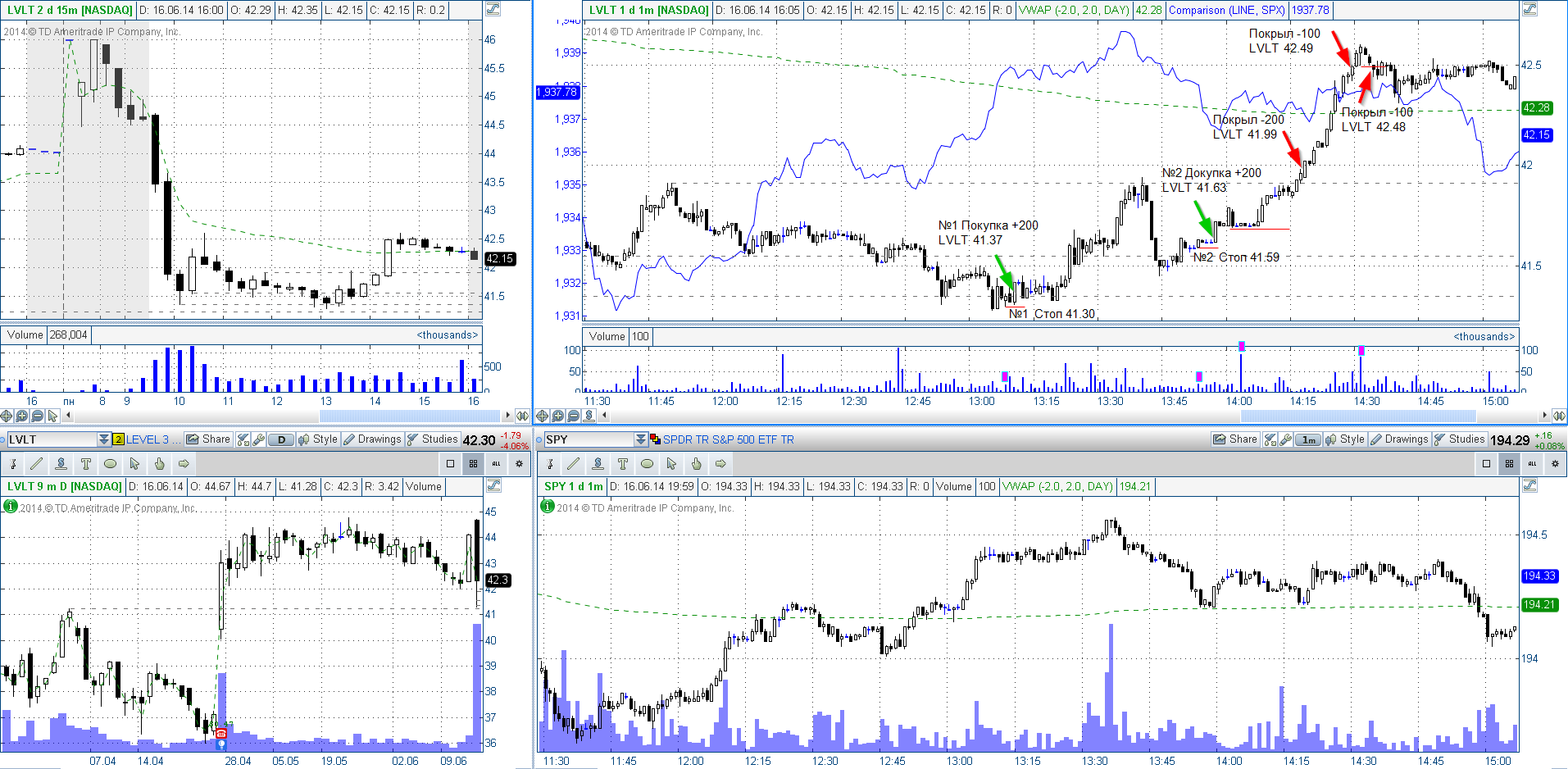Click the SPY symbol color swatch icon
The width and height of the screenshot is (1568, 769).
(x=655, y=439)
